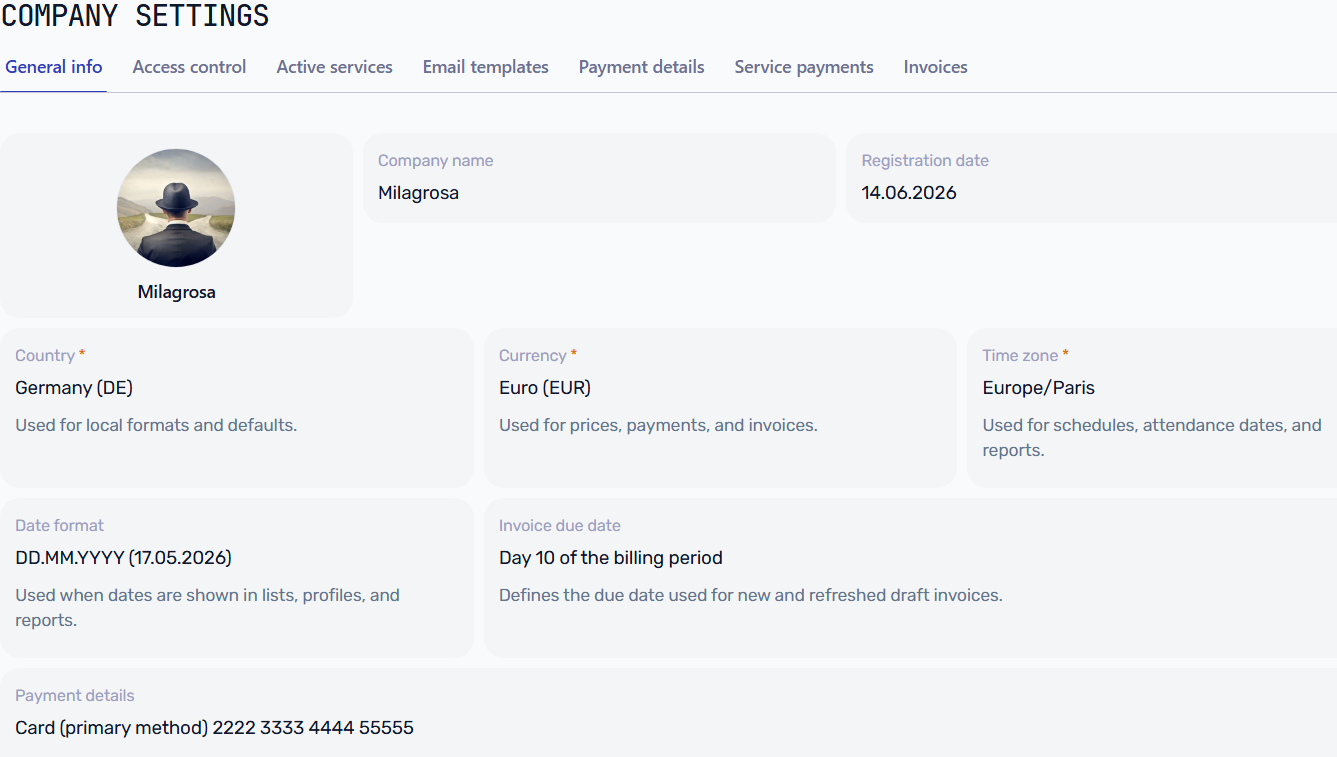Click the company avatar photo
This screenshot has height=757, width=1337.
176,208
